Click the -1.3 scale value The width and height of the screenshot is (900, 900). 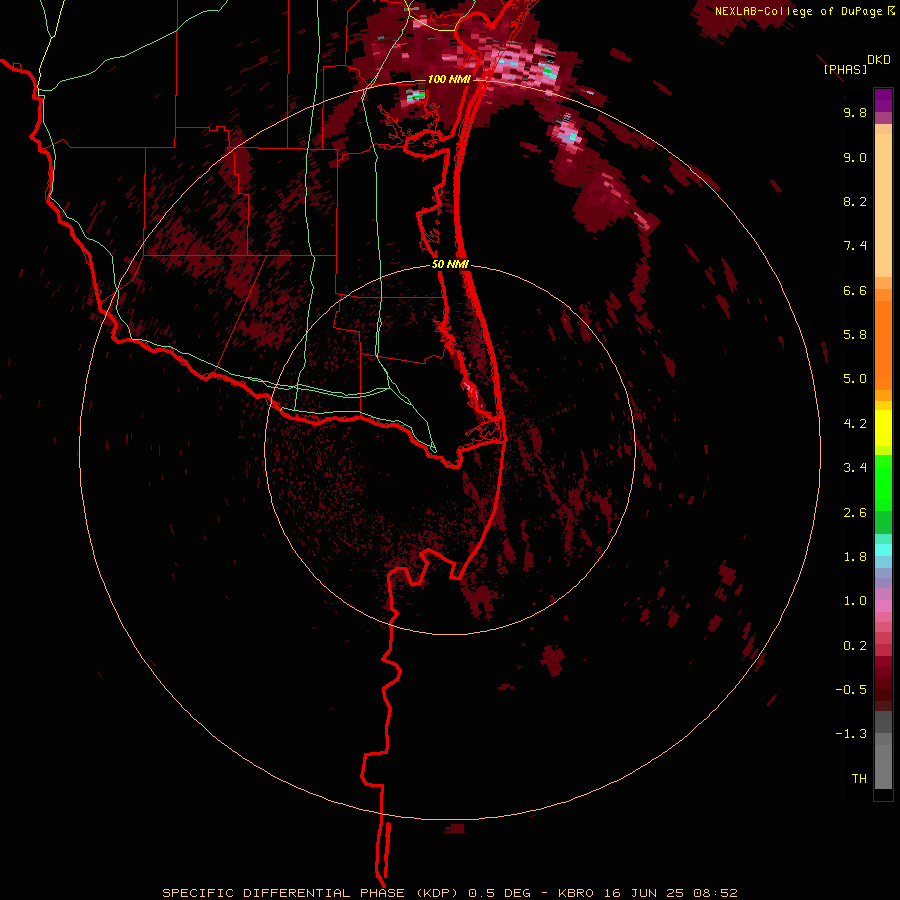pyautogui.click(x=851, y=734)
